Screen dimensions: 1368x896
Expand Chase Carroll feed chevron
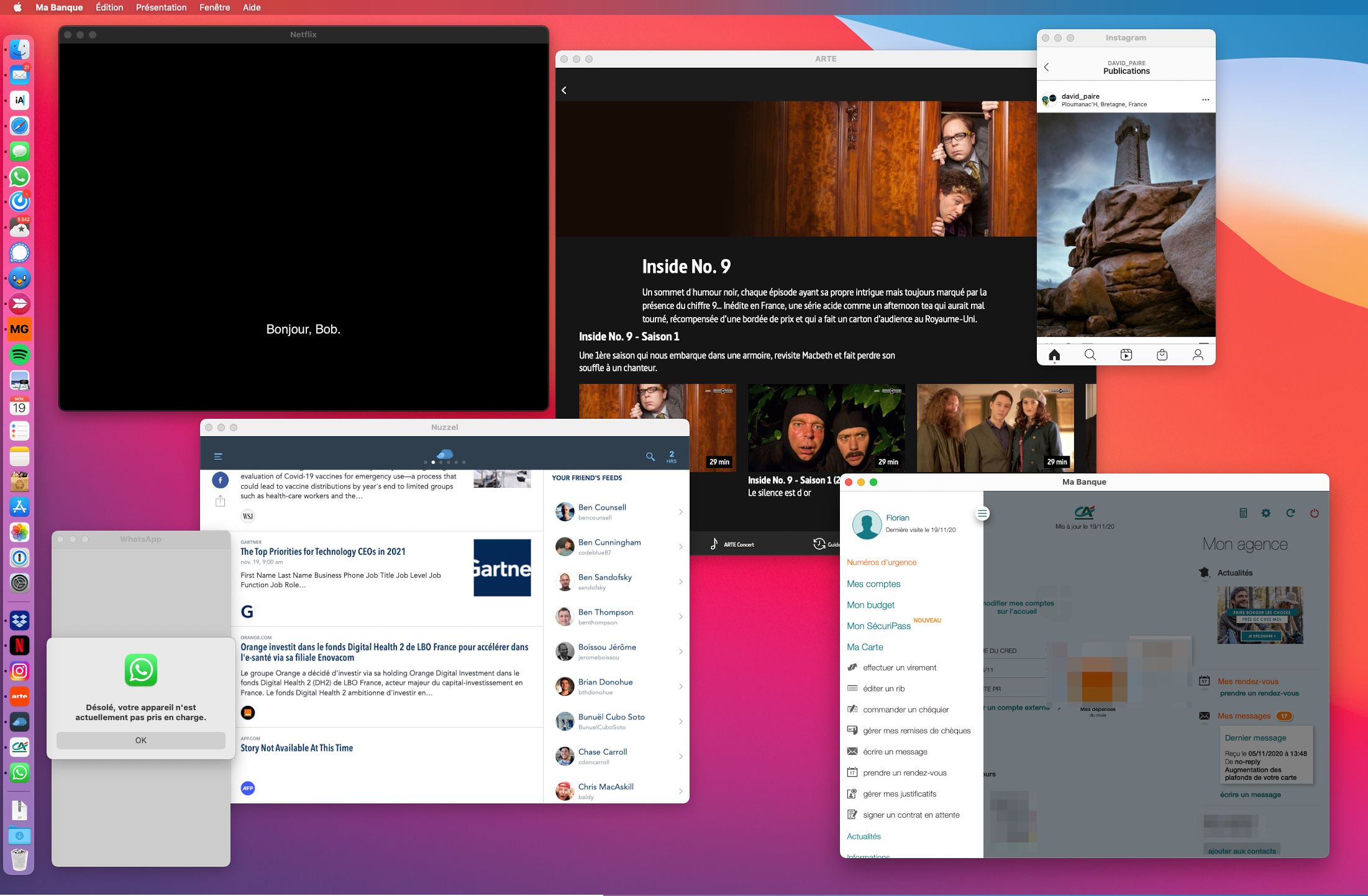click(681, 756)
